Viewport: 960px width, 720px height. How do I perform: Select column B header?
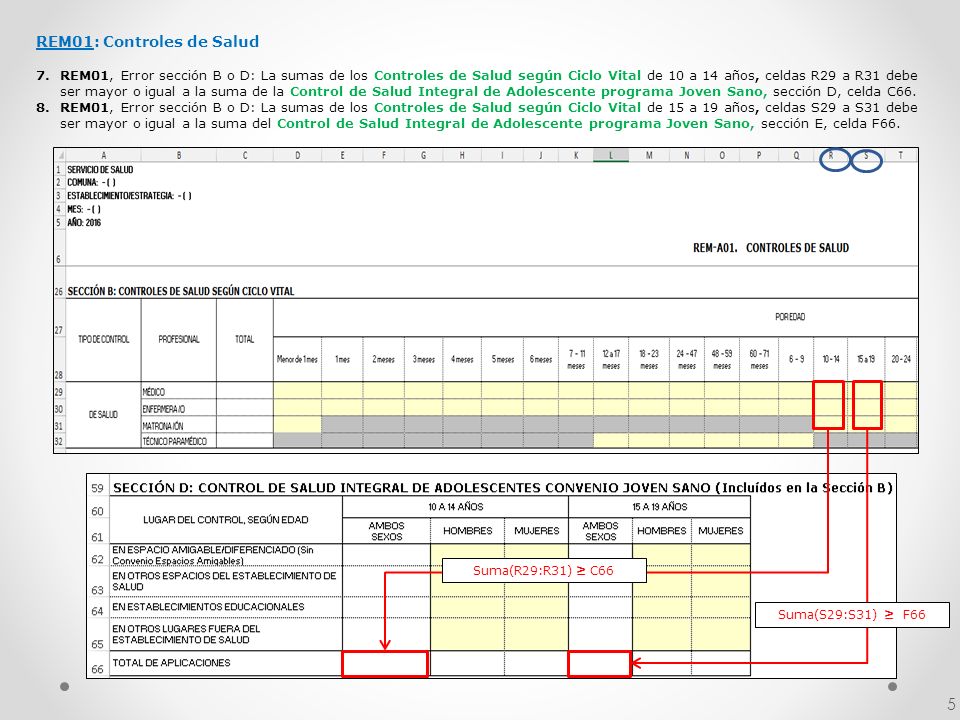coord(179,156)
